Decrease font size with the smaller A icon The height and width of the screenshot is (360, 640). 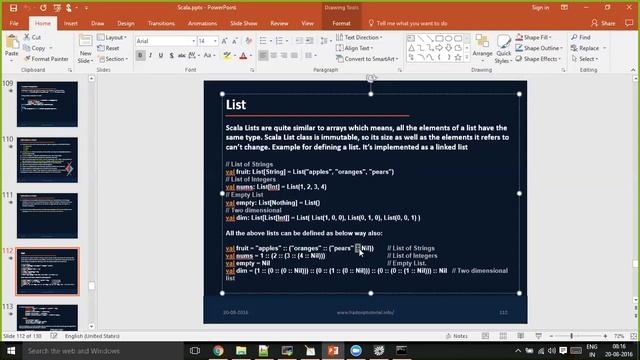coord(235,41)
